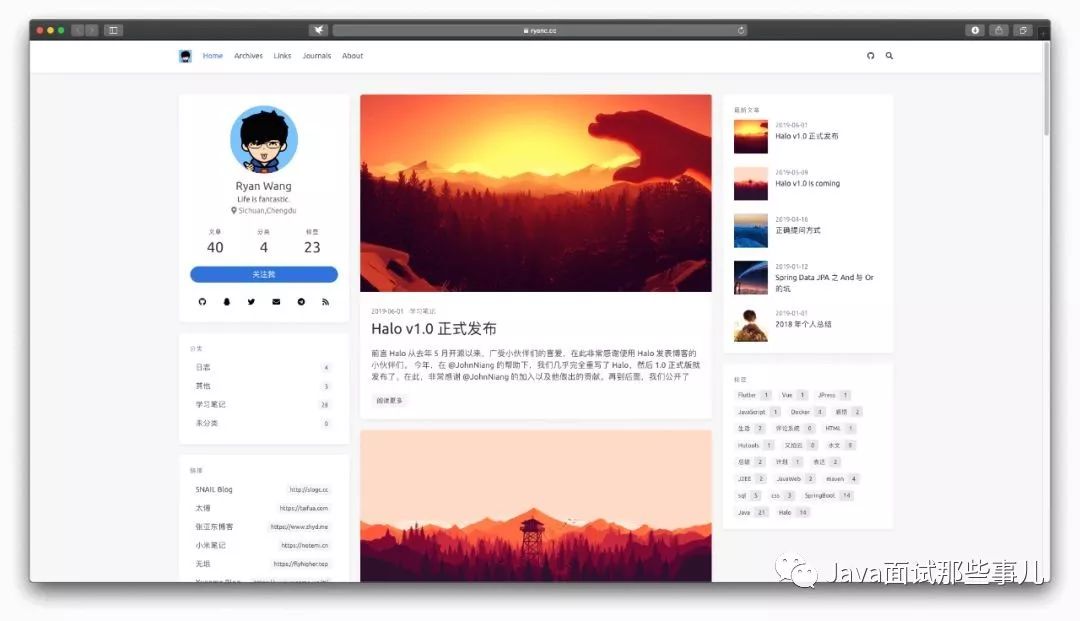Select the sql tag
Viewport: 1080px width, 621px height.
point(748,496)
